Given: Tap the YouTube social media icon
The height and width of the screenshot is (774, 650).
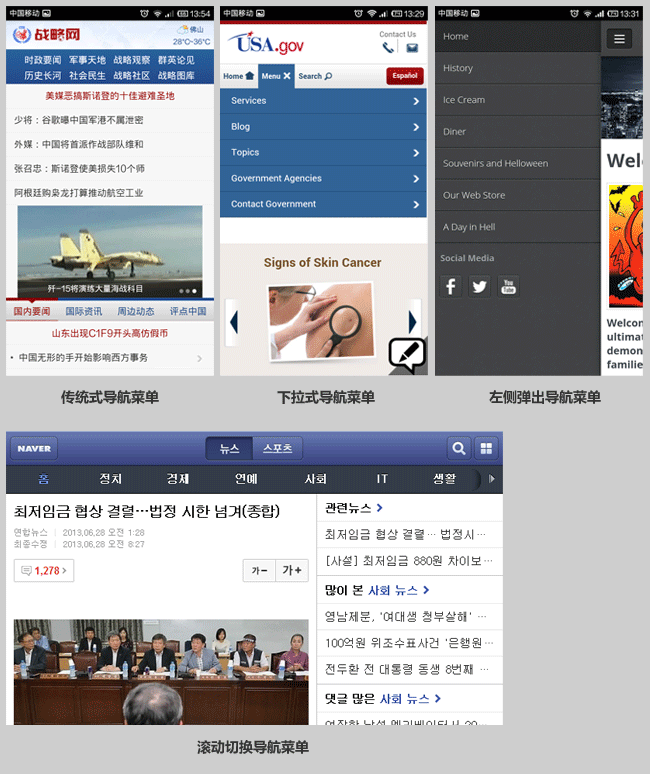Looking at the screenshot, I should click(x=509, y=287).
